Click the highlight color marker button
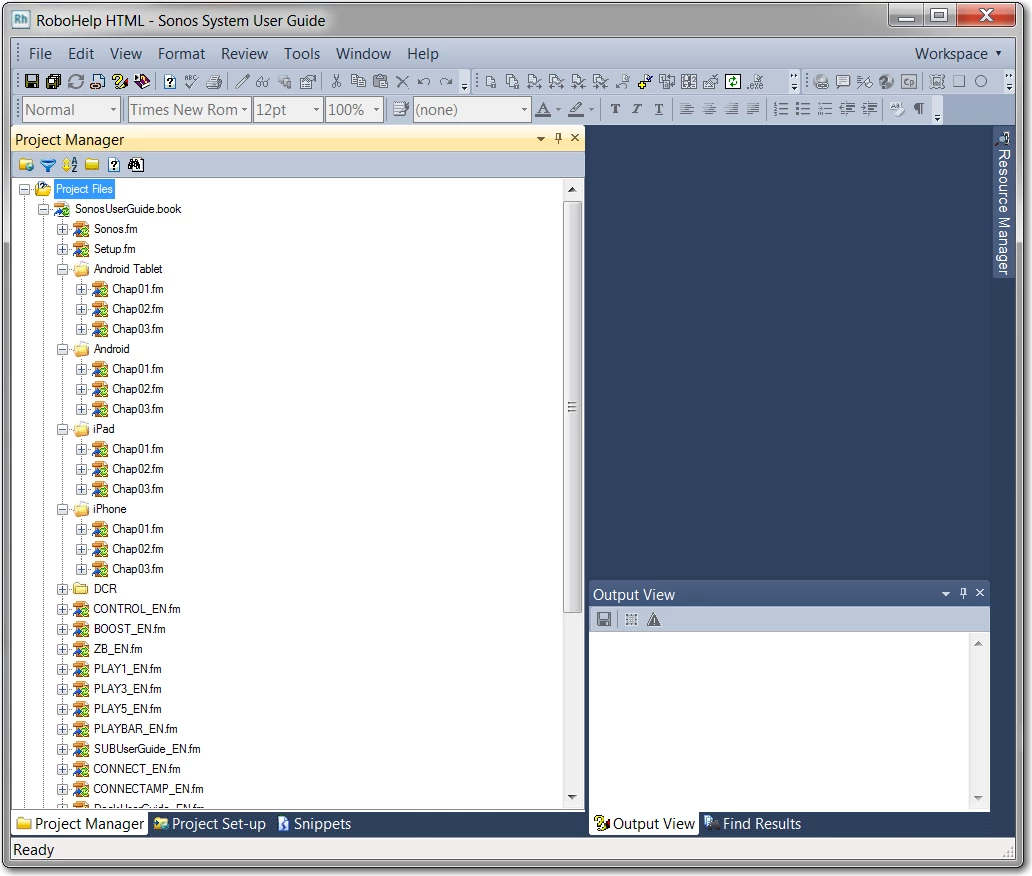Viewport: 1032px width, 876px height. (x=576, y=109)
